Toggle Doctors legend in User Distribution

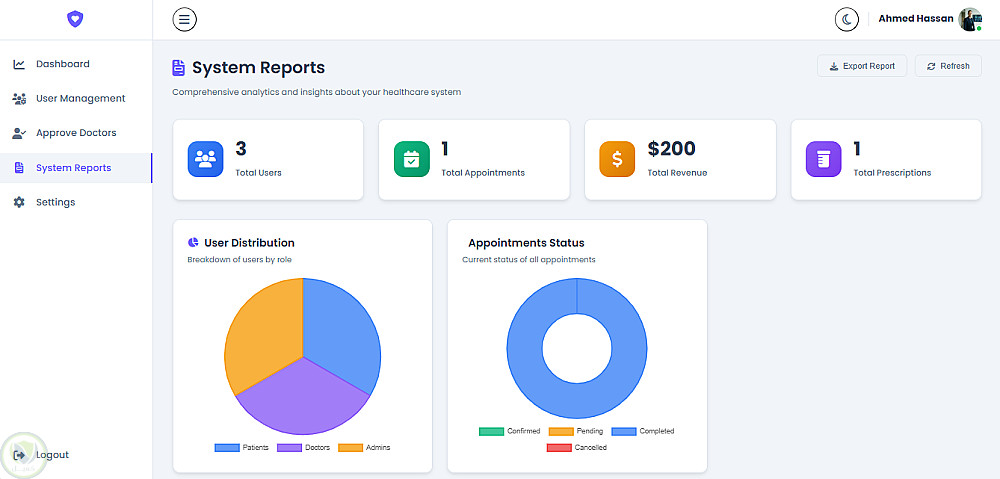point(304,448)
